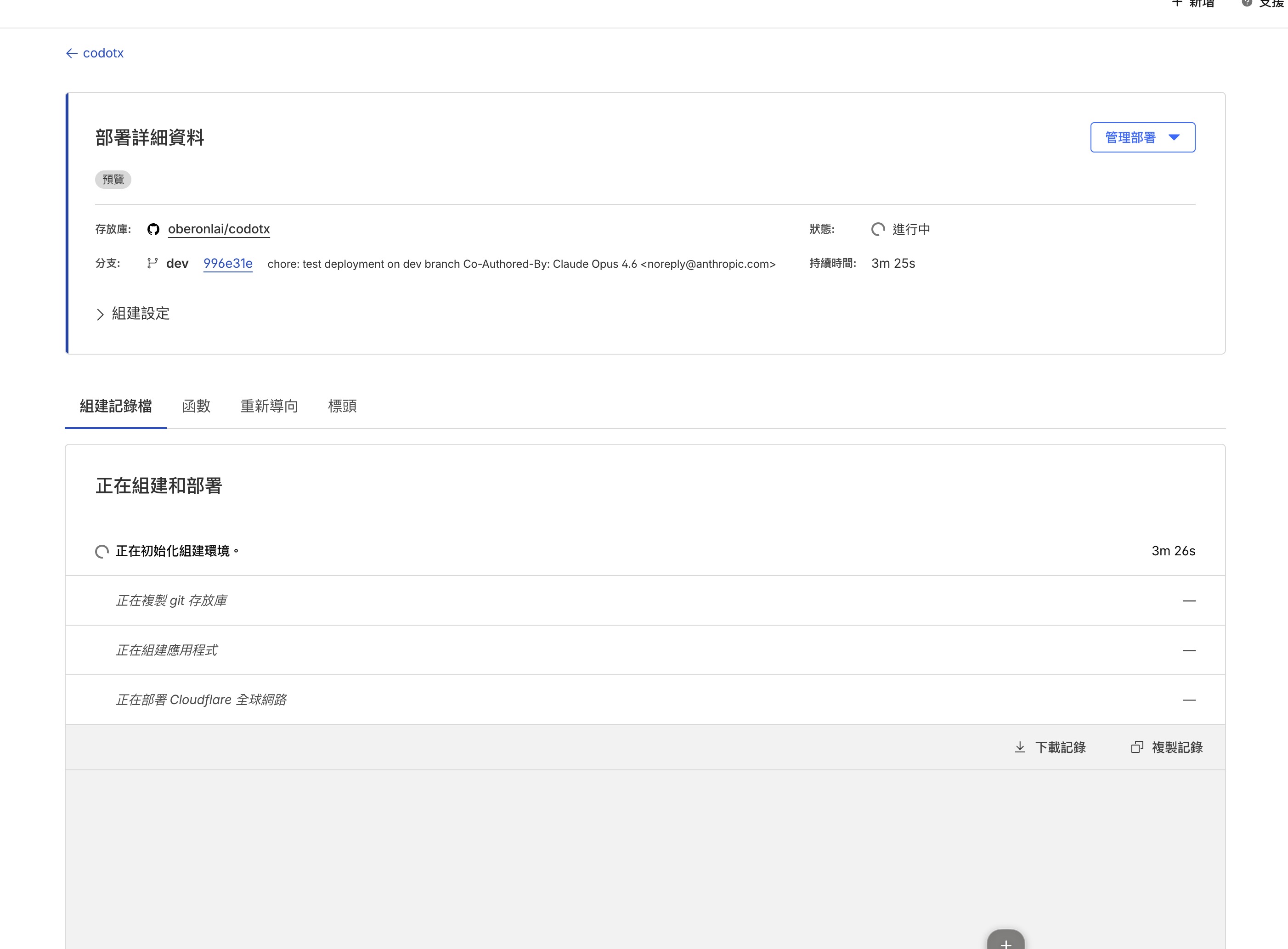Click the back arrow next to codotx
1288x949 pixels.
(71, 53)
